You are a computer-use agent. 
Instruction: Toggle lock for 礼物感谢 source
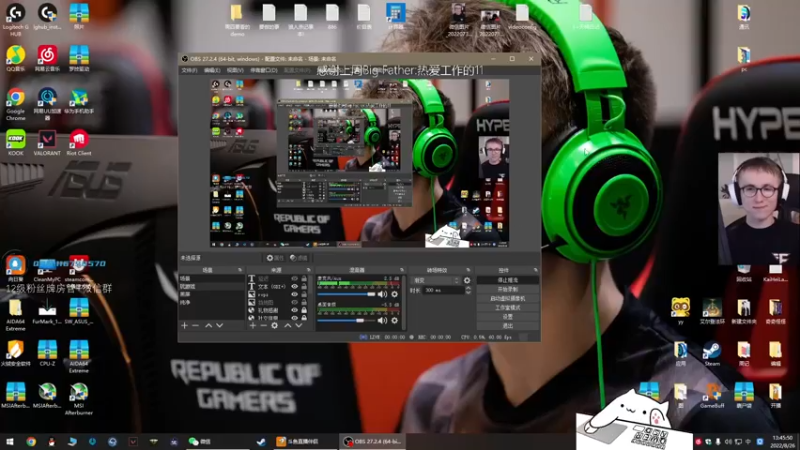point(304,310)
